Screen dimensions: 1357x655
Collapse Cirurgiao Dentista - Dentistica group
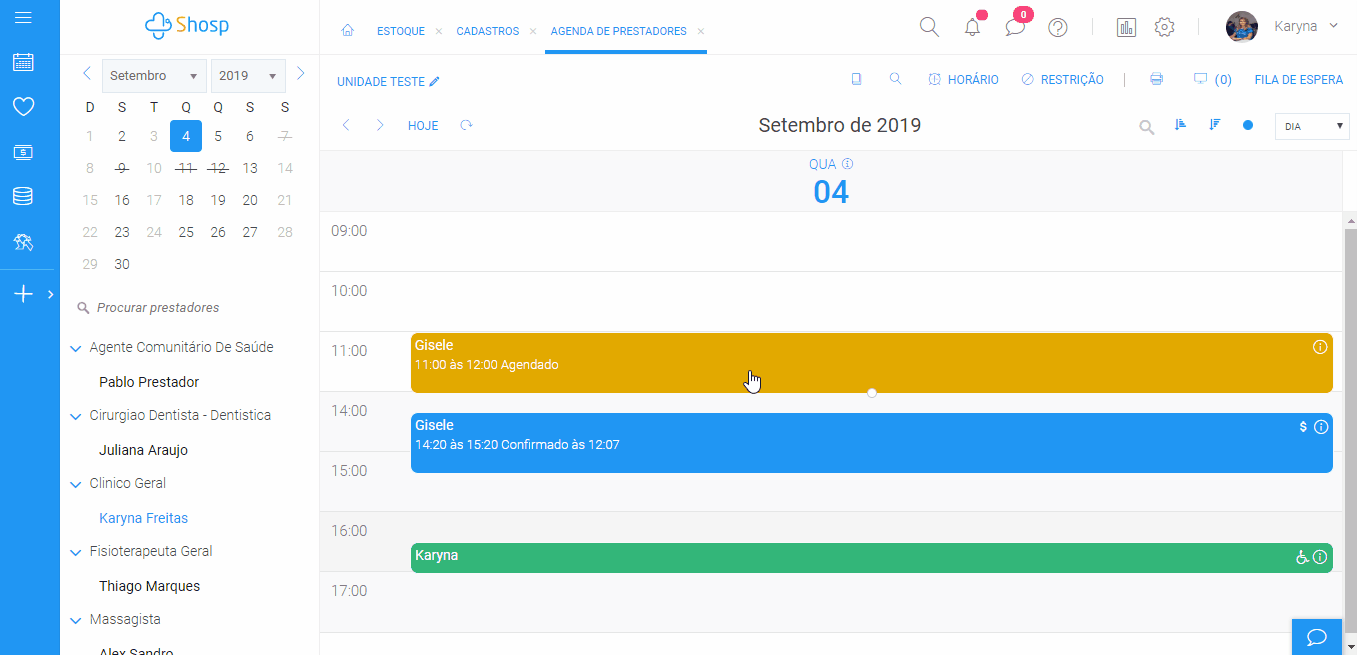pyautogui.click(x=75, y=416)
